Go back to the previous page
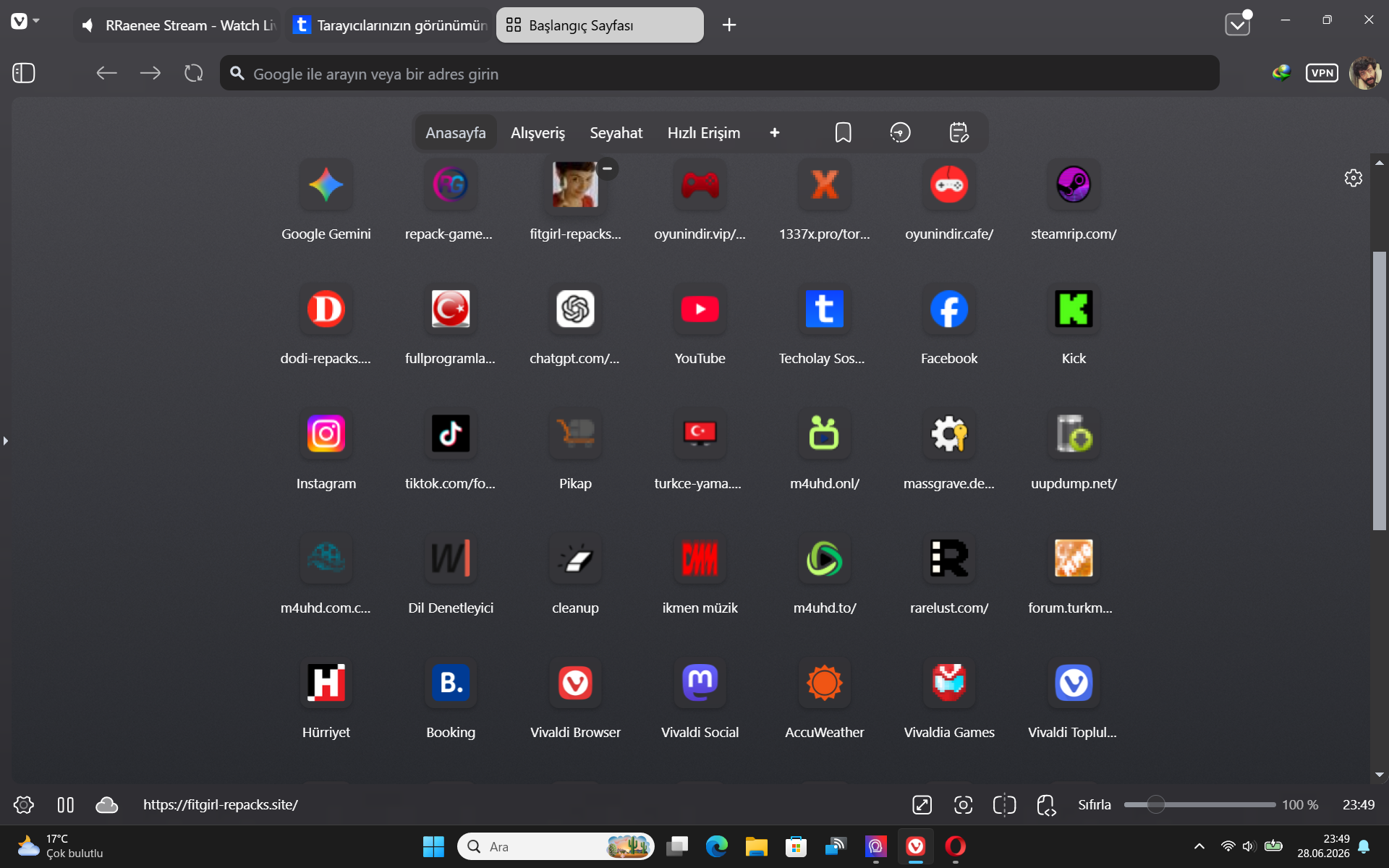Viewport: 1389px width, 868px height. [x=107, y=73]
